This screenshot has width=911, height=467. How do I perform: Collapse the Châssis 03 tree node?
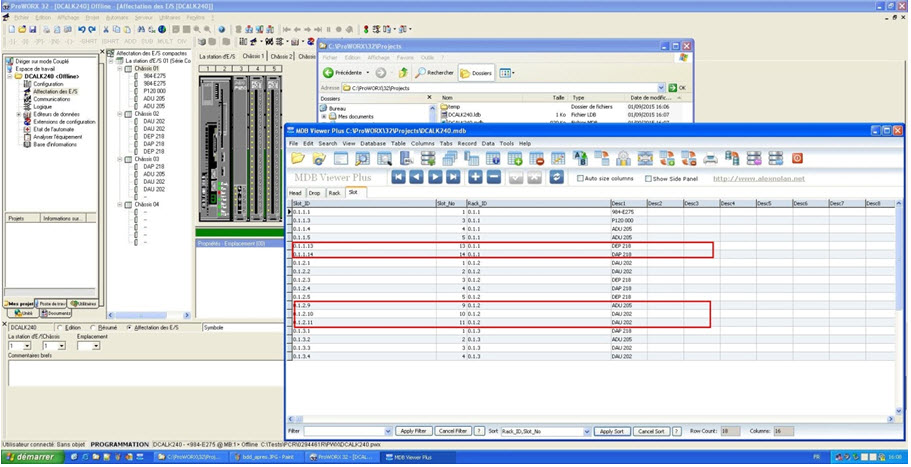[x=120, y=159]
